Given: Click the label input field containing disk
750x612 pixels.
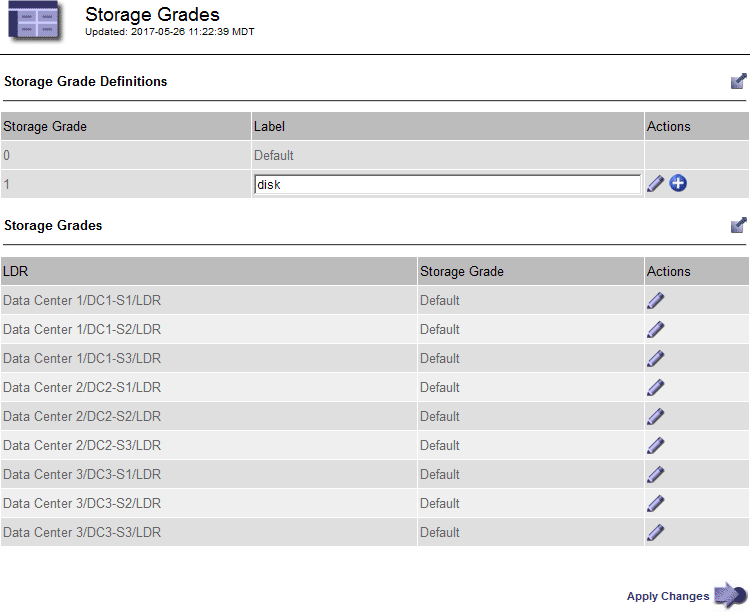Looking at the screenshot, I should pyautogui.click(x=447, y=184).
